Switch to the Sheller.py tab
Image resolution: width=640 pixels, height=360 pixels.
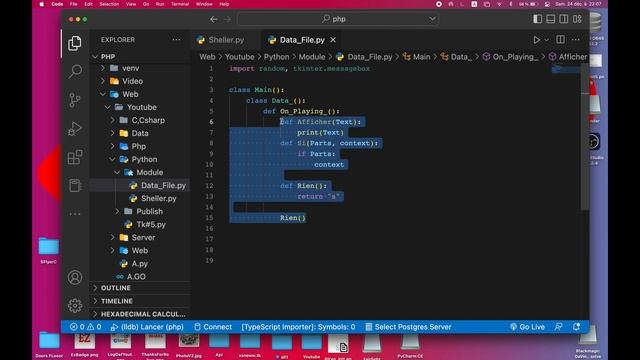(225, 40)
